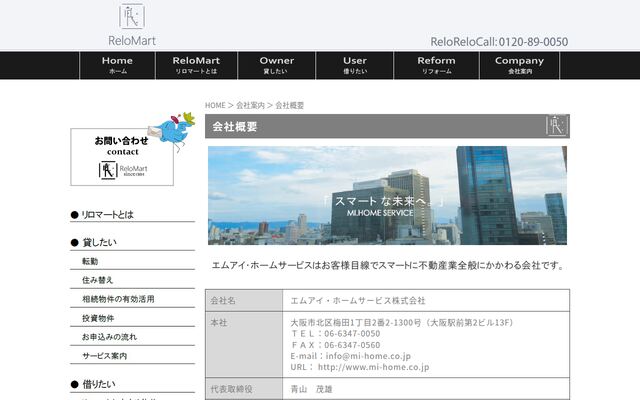Open the サービス案内 sidebar link
640x400 pixels.
coord(104,356)
